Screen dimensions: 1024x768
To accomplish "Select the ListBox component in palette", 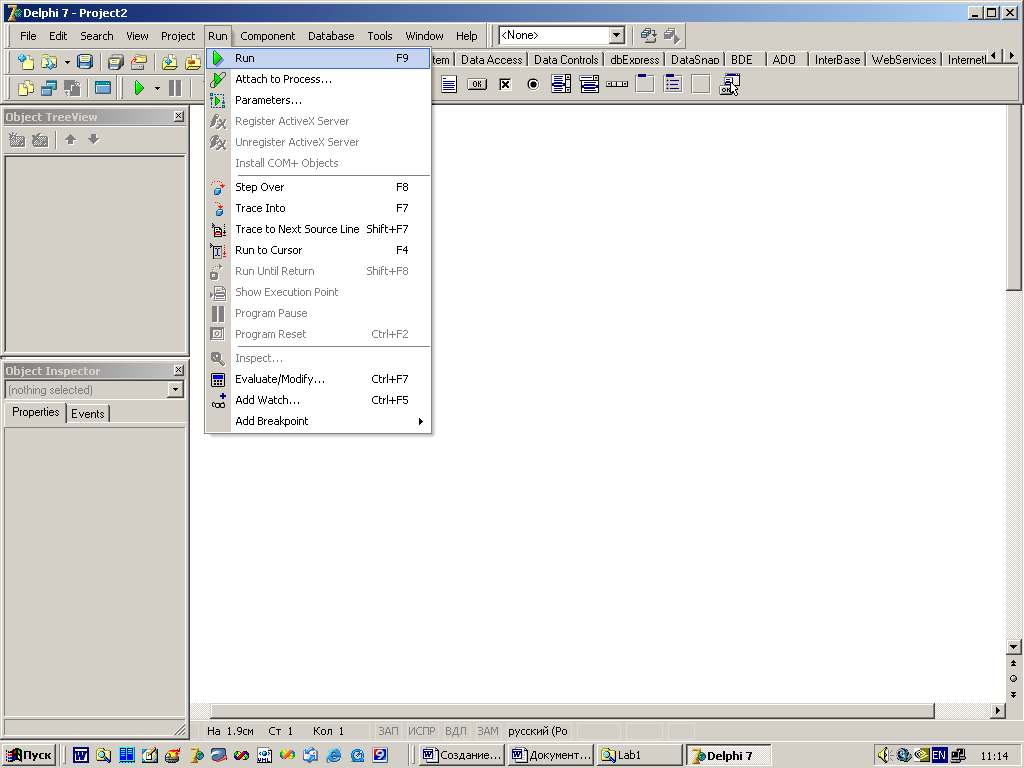I will tap(561, 84).
